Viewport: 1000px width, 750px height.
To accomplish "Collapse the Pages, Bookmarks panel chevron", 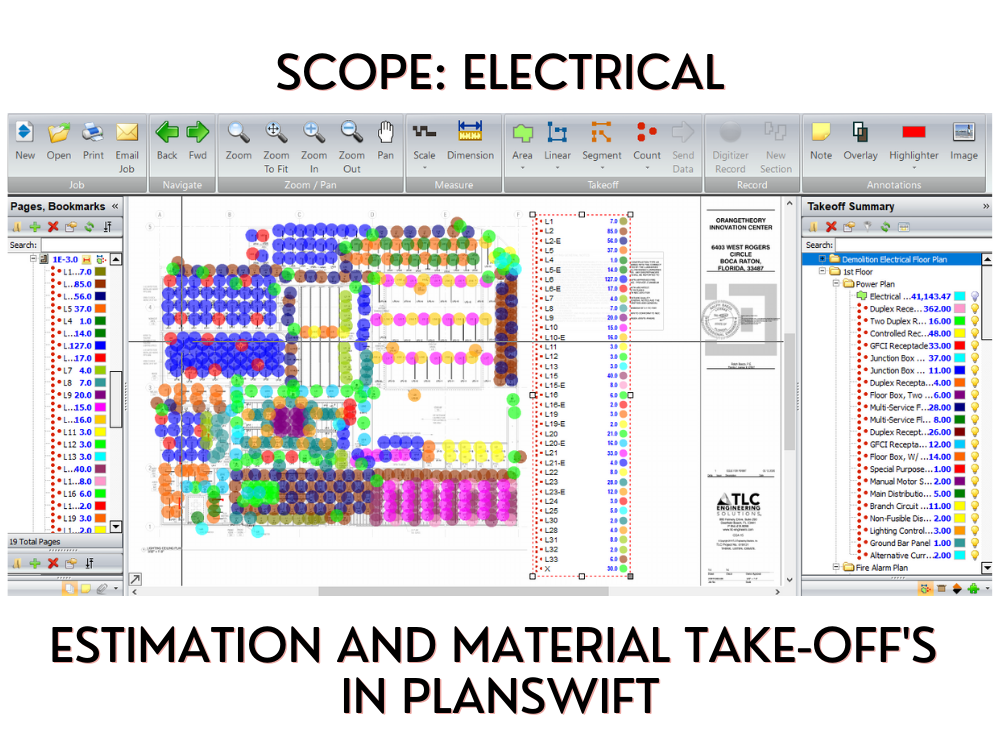I will pyautogui.click(x=115, y=206).
